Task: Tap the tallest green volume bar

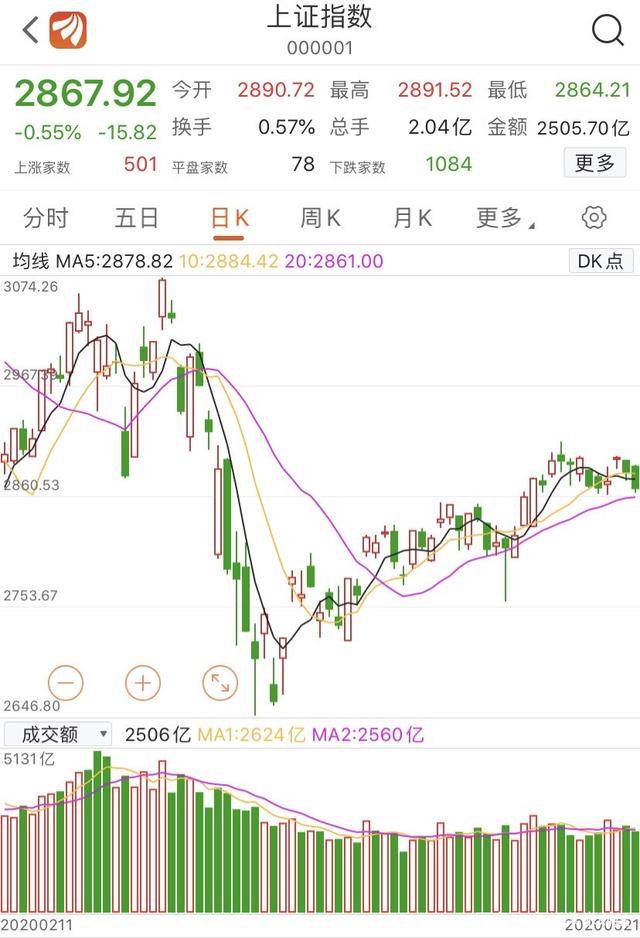Action: (97, 832)
